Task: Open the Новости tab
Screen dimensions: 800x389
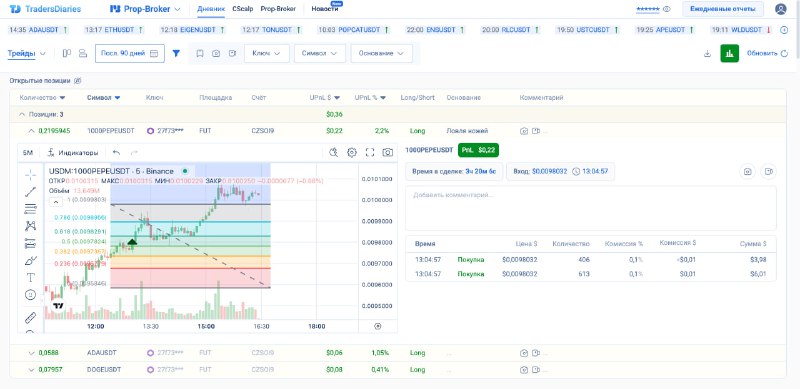Action: tap(325, 9)
